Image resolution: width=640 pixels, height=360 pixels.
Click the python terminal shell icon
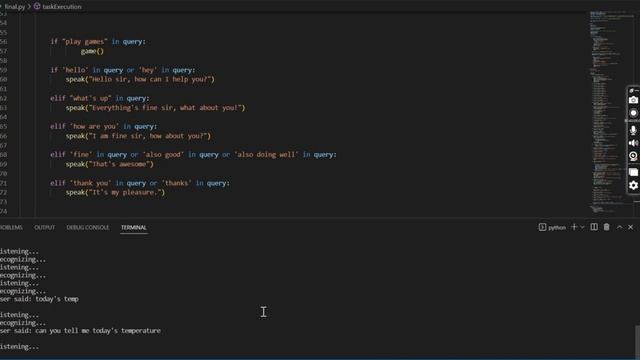(542, 227)
